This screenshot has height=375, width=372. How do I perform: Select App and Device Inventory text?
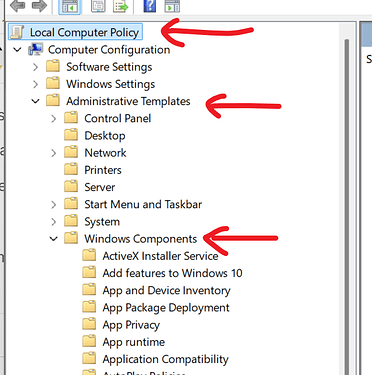click(166, 291)
